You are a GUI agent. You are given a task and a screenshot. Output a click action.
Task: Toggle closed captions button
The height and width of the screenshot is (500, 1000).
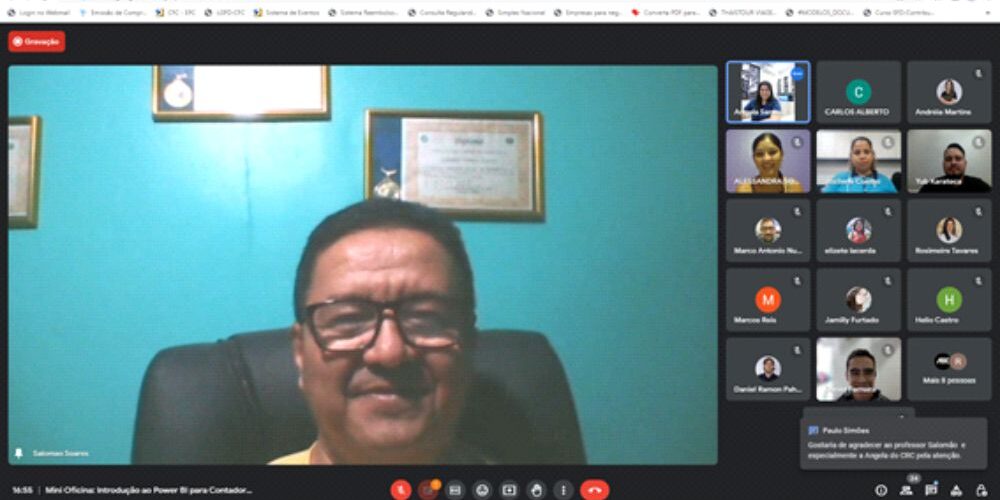[455, 490]
